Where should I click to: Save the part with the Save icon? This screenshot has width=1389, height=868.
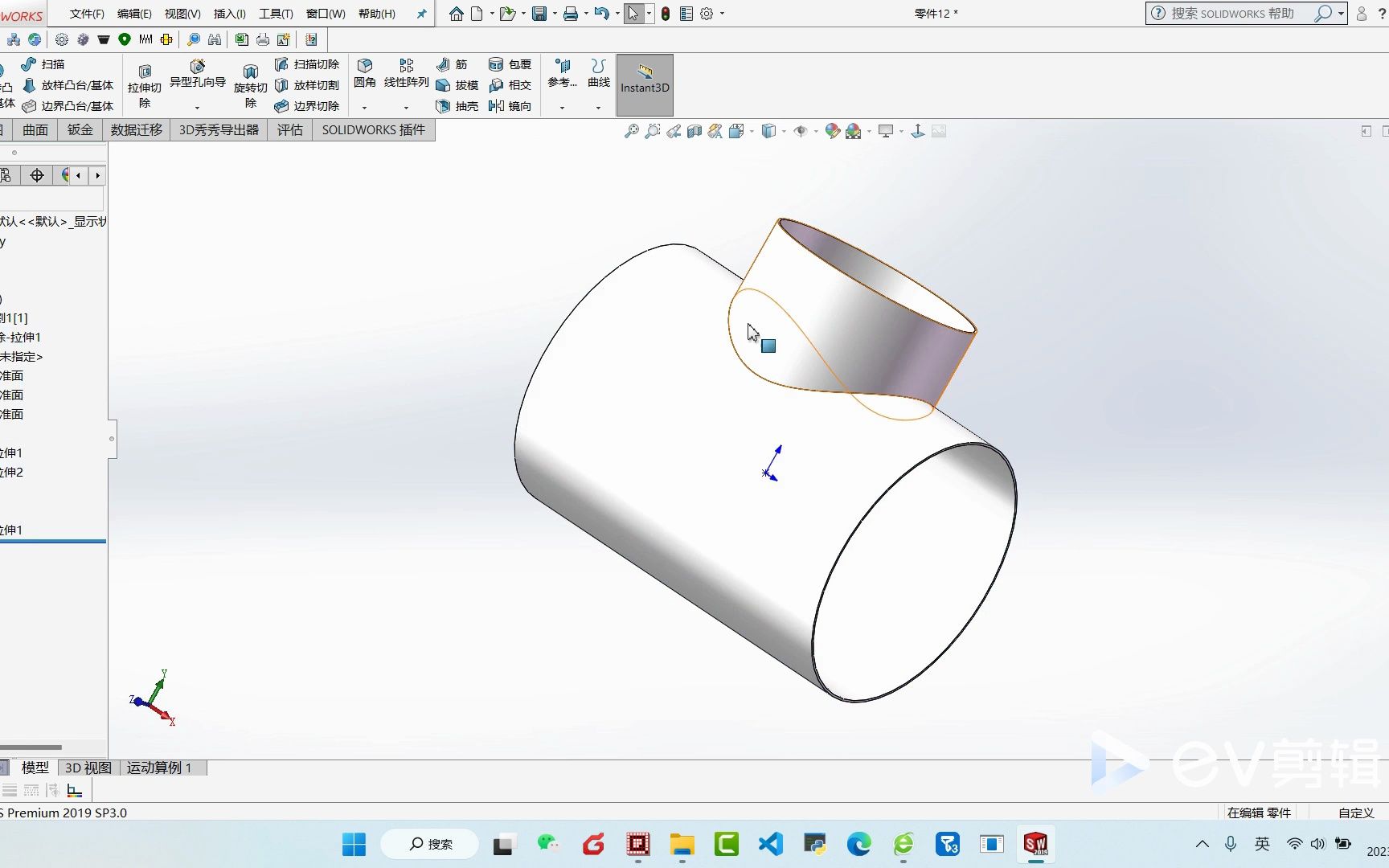tap(539, 14)
